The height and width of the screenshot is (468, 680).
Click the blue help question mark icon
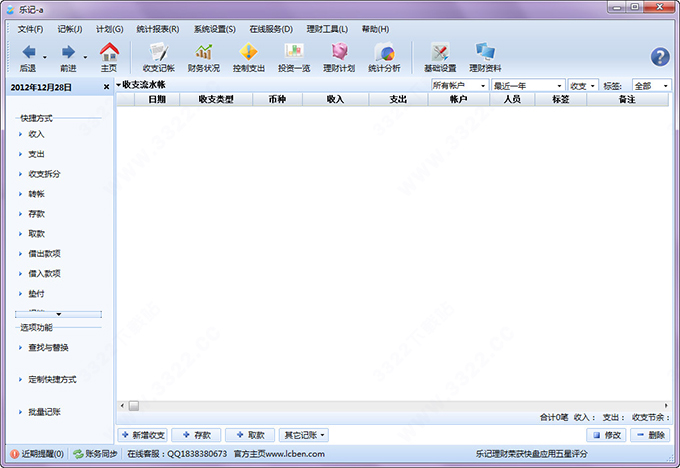click(x=660, y=57)
